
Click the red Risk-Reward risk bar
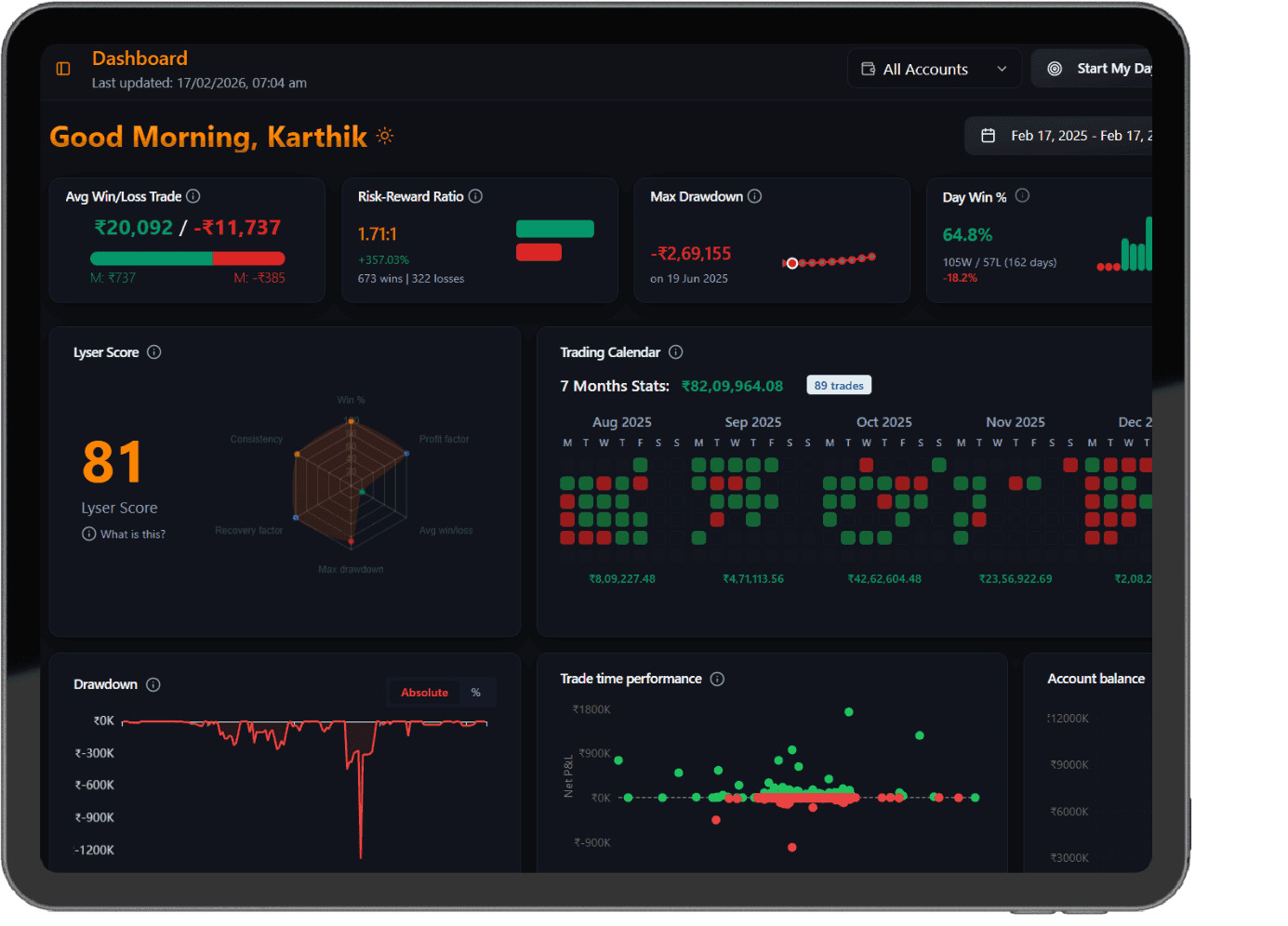pyautogui.click(x=538, y=252)
